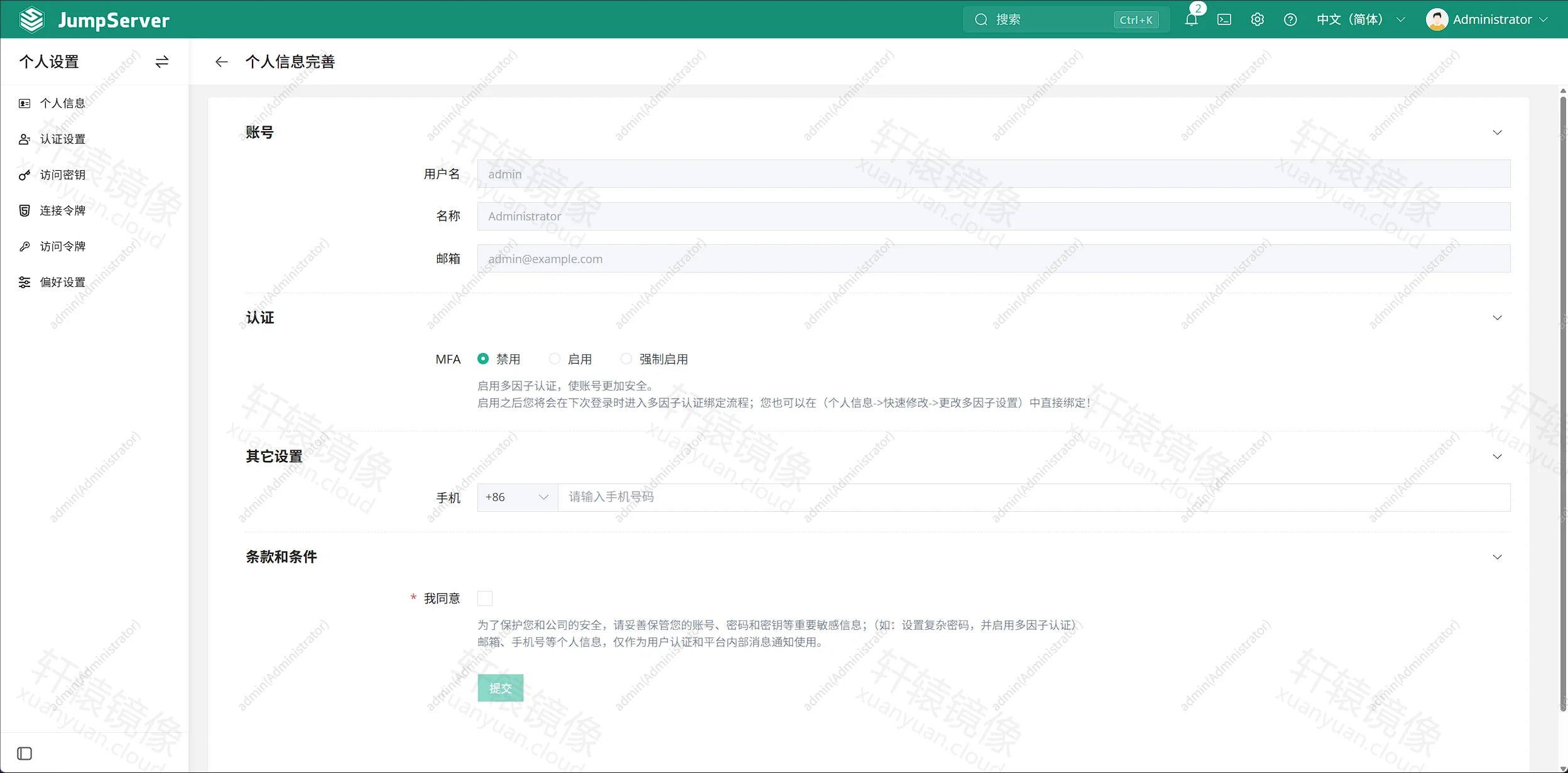
Task: Select MFA 强制启用 radio option
Action: coord(626,359)
